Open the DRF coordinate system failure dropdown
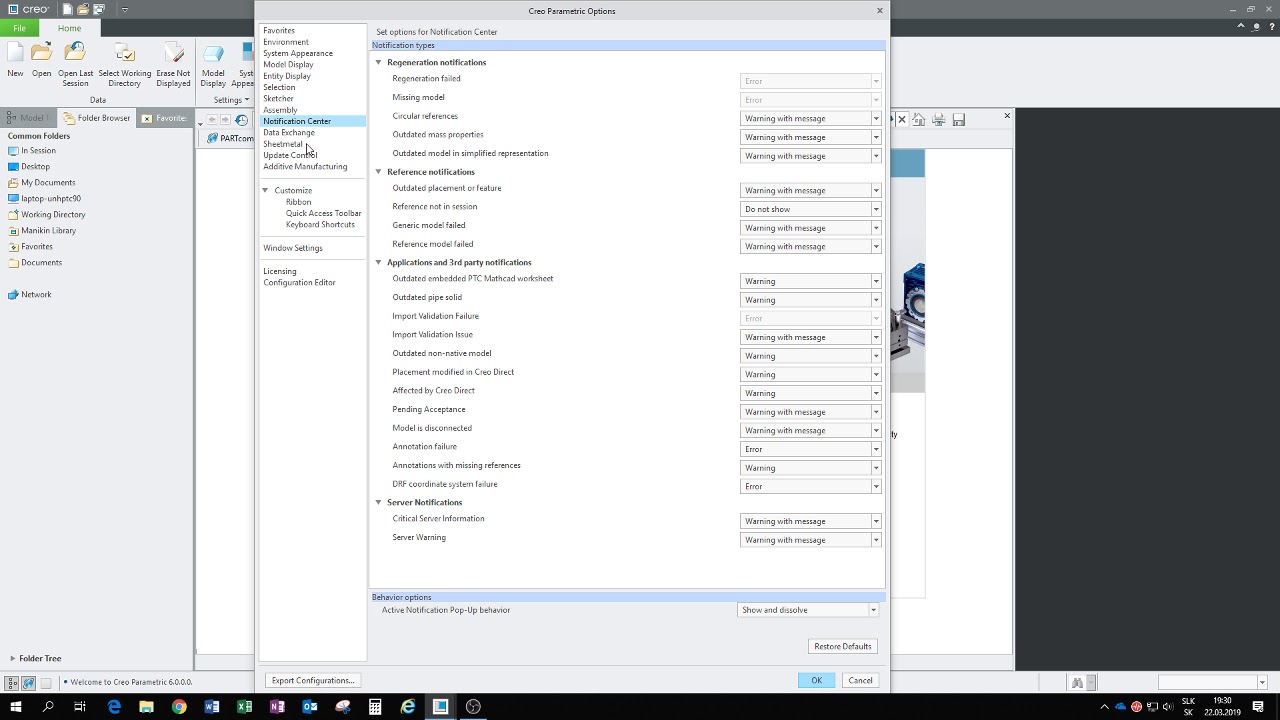Viewport: 1280px width, 720px height. point(811,486)
